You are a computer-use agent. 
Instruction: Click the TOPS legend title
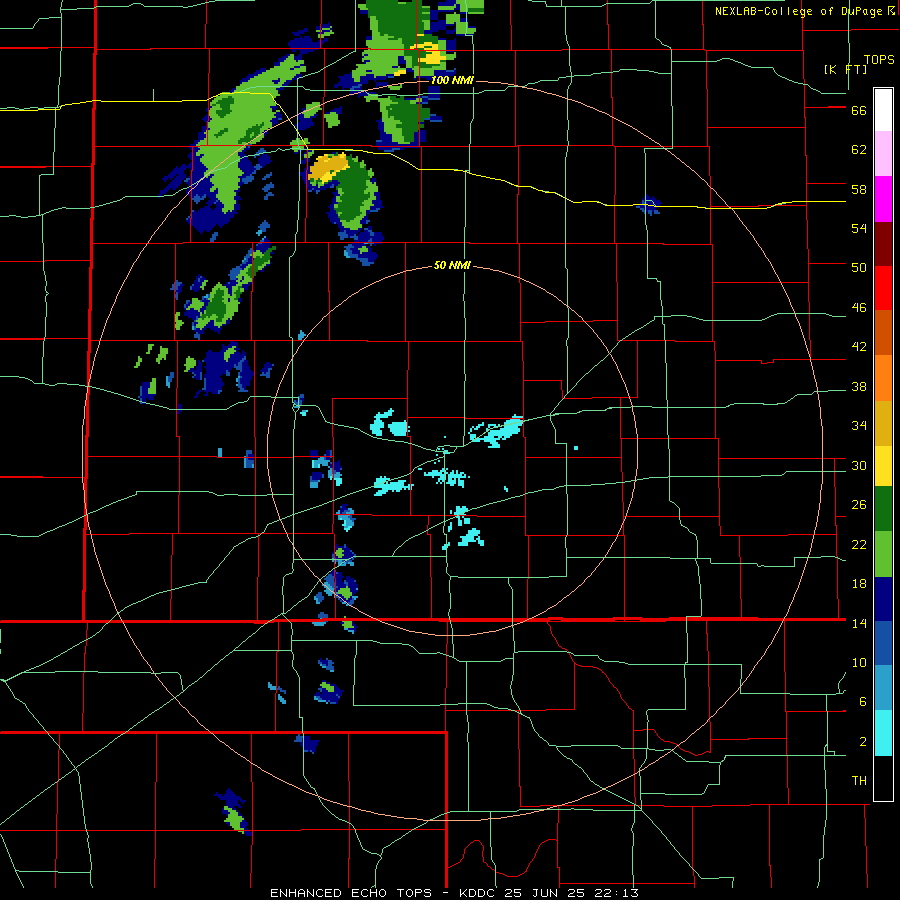(879, 60)
